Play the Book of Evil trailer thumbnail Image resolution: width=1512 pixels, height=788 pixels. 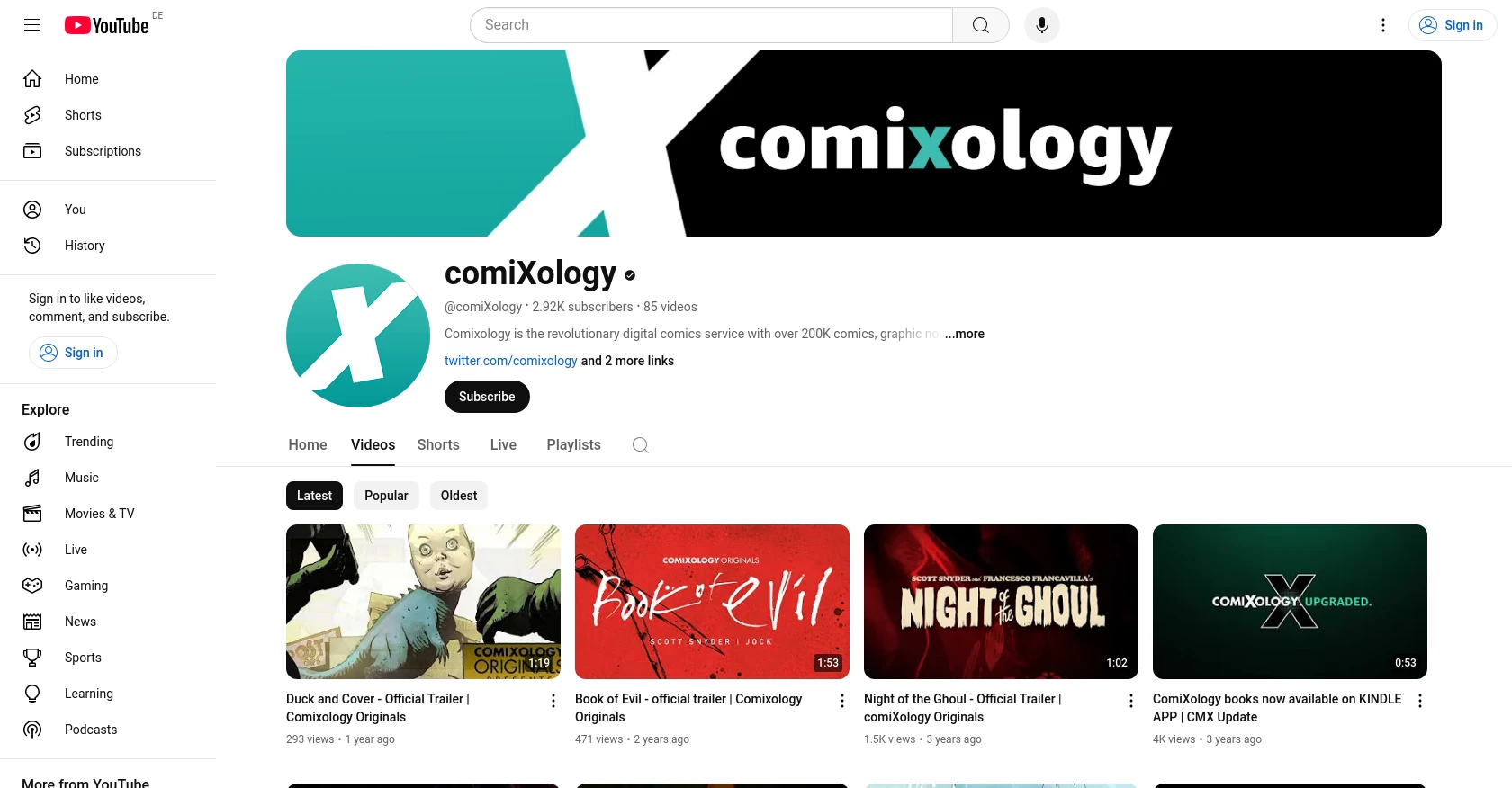pos(712,602)
